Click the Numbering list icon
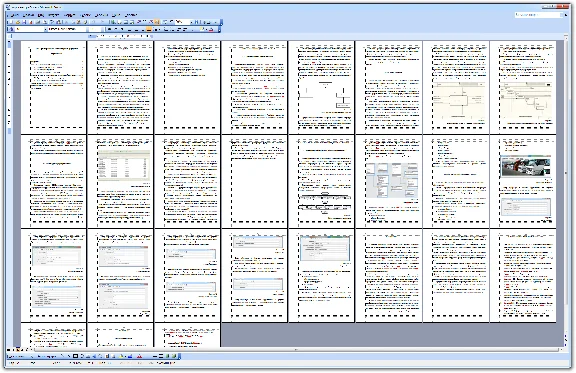Image resolution: width=576 pixels, height=373 pixels. (x=165, y=29)
